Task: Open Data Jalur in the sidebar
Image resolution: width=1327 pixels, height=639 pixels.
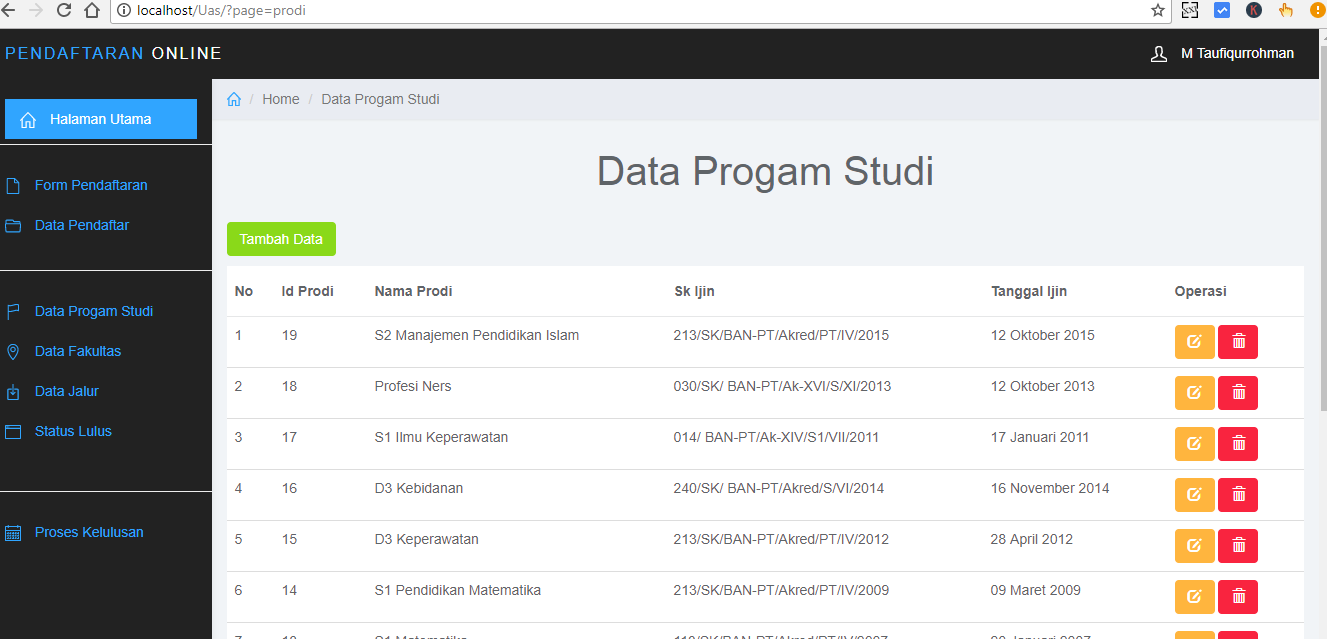Action: coord(66,391)
